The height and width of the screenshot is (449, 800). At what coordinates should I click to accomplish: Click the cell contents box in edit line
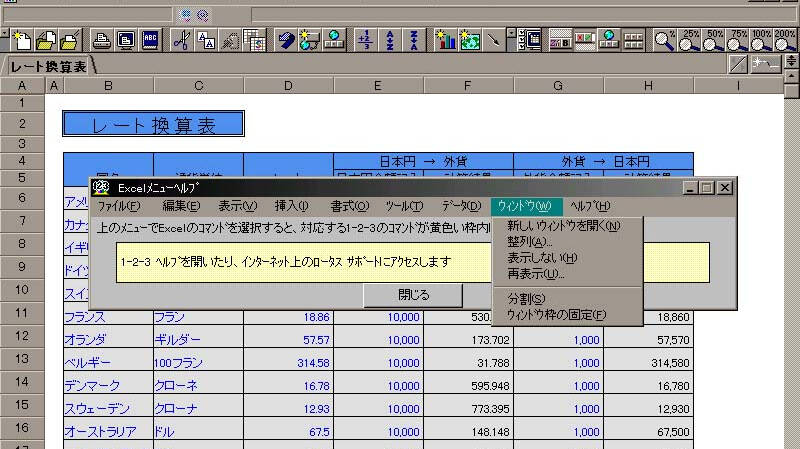[x=524, y=15]
